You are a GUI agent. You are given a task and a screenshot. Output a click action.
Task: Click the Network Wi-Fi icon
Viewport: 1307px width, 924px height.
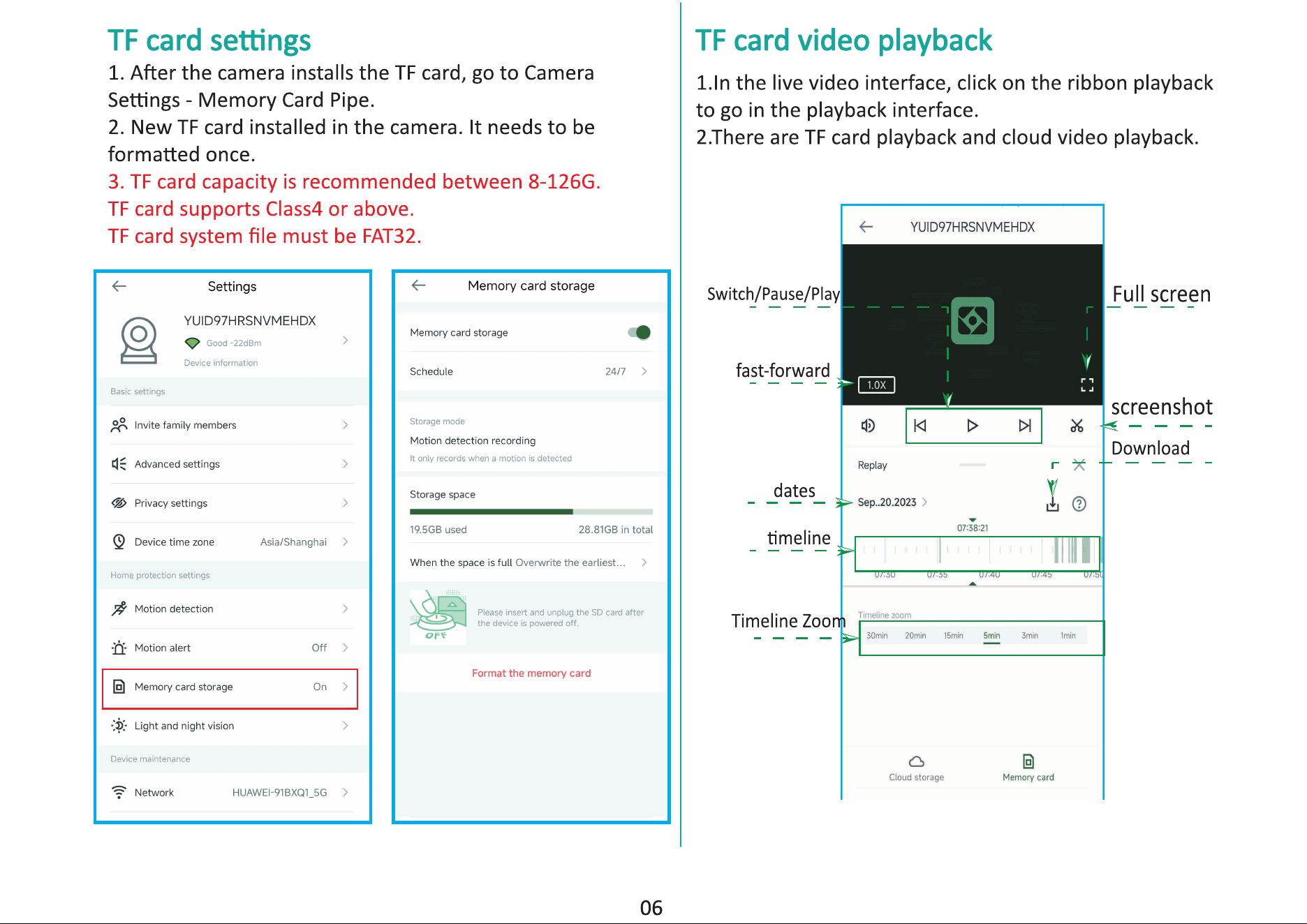point(119,793)
